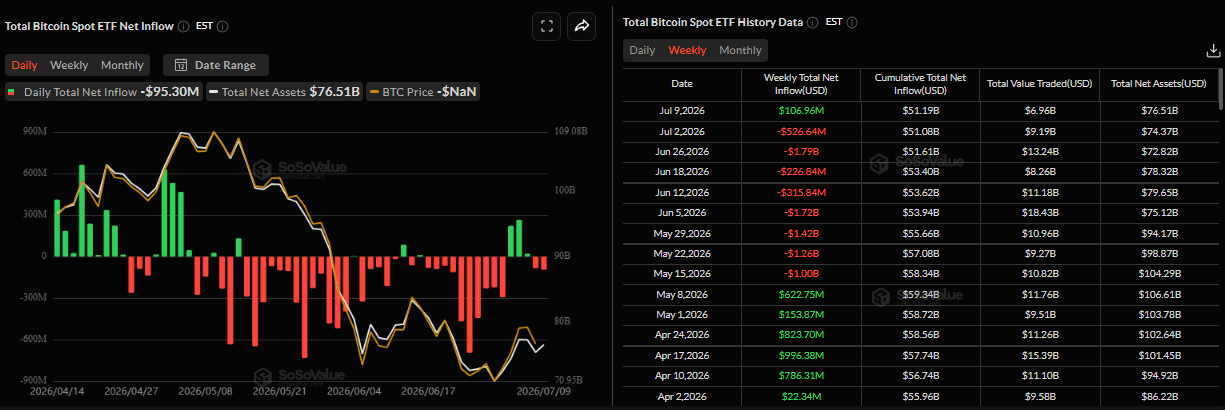Click Cumulative Total Net Inflow column header
Screen dimensions: 1225x410
pyautogui.click(x=919, y=84)
